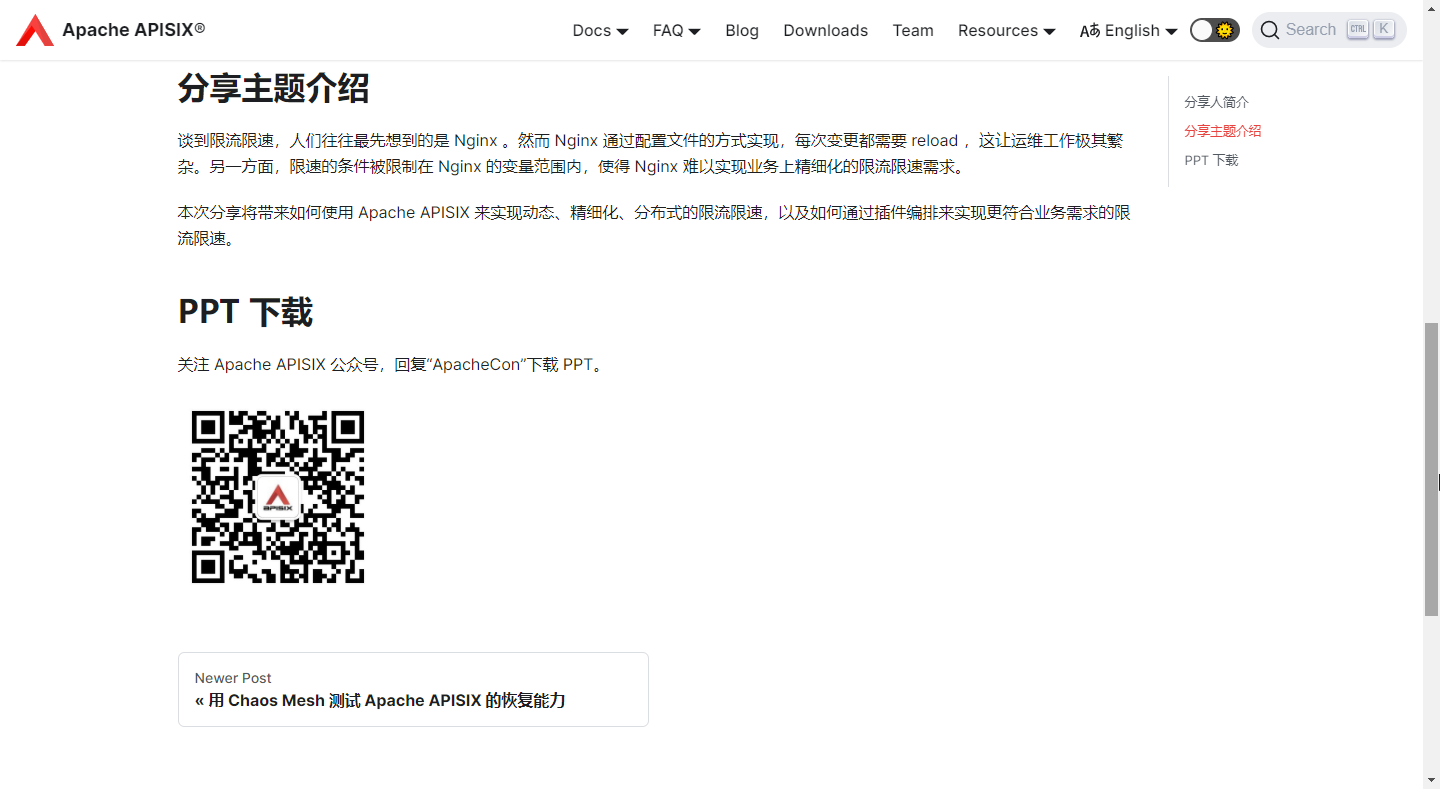
Task: Jump to PPT 下载 section in sidebar
Action: pyautogui.click(x=1211, y=160)
